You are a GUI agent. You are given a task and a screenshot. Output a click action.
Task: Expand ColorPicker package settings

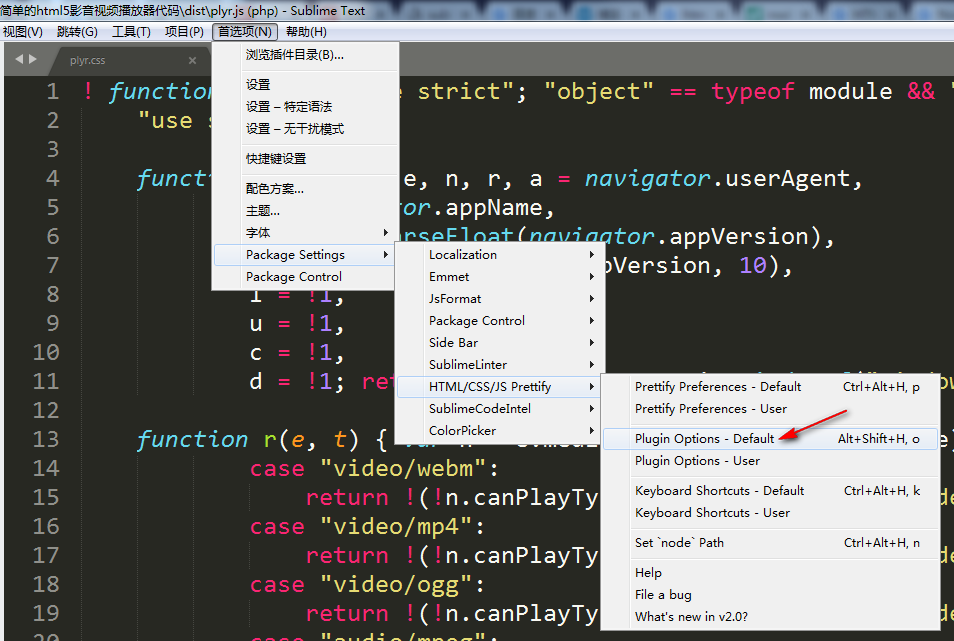(499, 430)
